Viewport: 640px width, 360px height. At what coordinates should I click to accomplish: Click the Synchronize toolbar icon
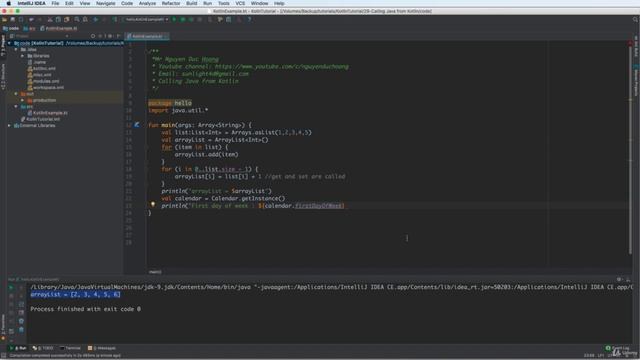tap(21, 19)
